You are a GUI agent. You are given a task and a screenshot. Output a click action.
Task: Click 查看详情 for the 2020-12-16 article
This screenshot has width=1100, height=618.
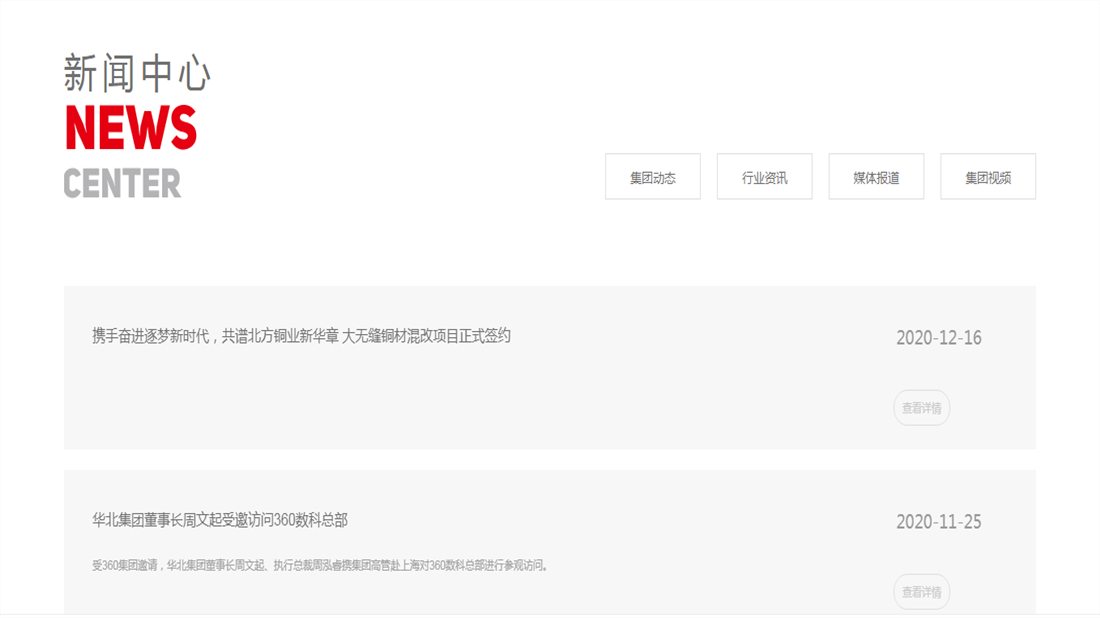point(921,408)
